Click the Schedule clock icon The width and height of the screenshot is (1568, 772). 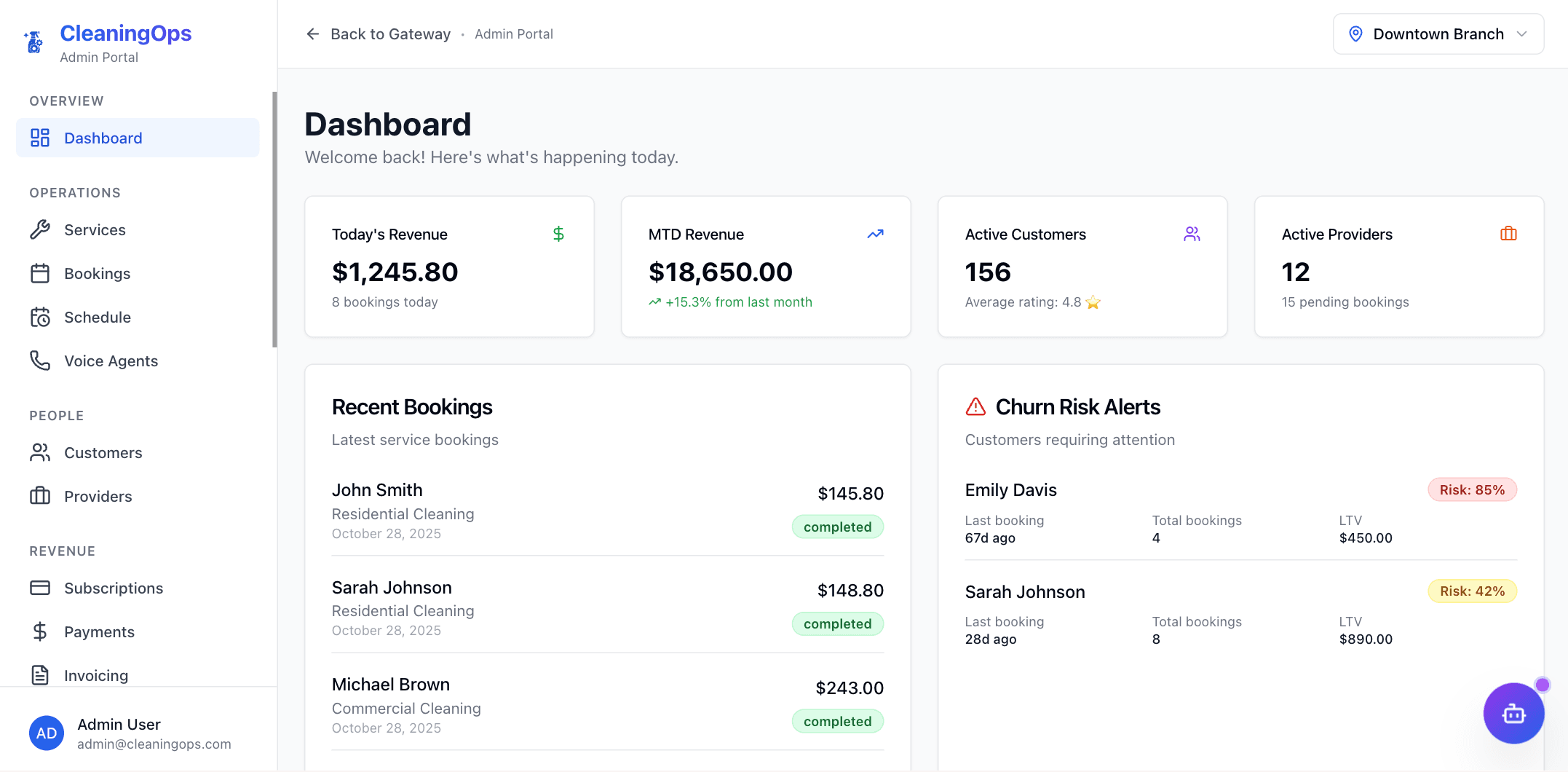41,317
